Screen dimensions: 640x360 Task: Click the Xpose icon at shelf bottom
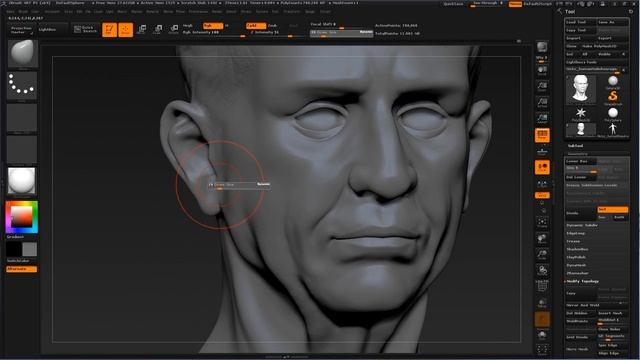click(542, 350)
